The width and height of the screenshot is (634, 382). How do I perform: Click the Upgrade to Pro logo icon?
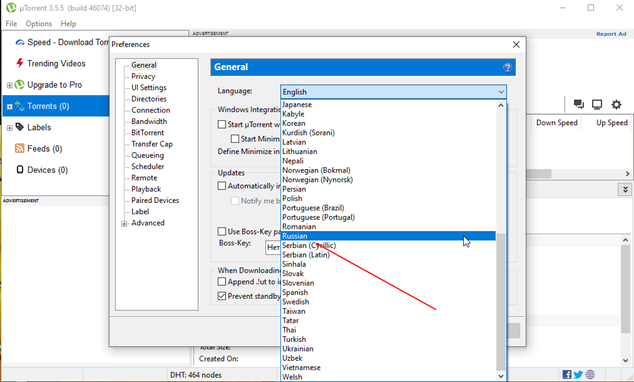point(19,84)
